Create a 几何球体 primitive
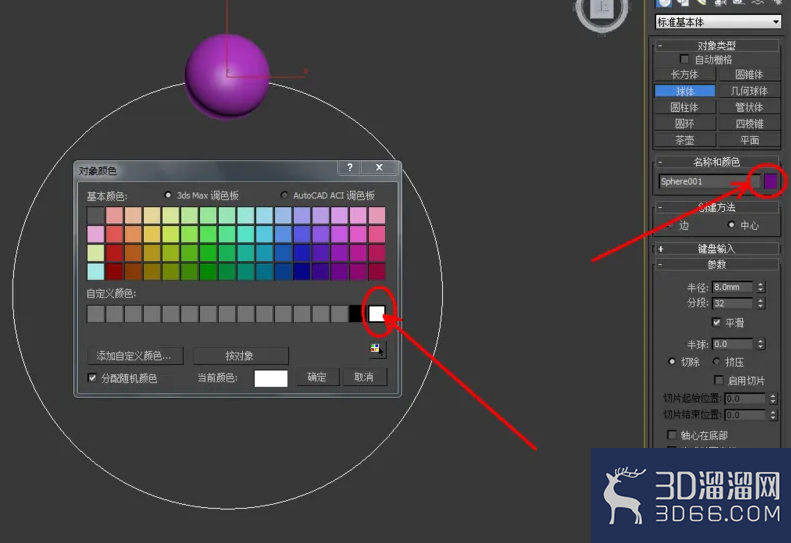 [749, 91]
